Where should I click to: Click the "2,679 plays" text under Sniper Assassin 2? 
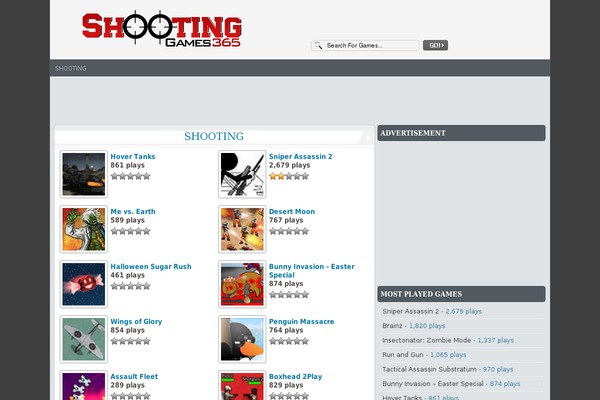pos(289,165)
